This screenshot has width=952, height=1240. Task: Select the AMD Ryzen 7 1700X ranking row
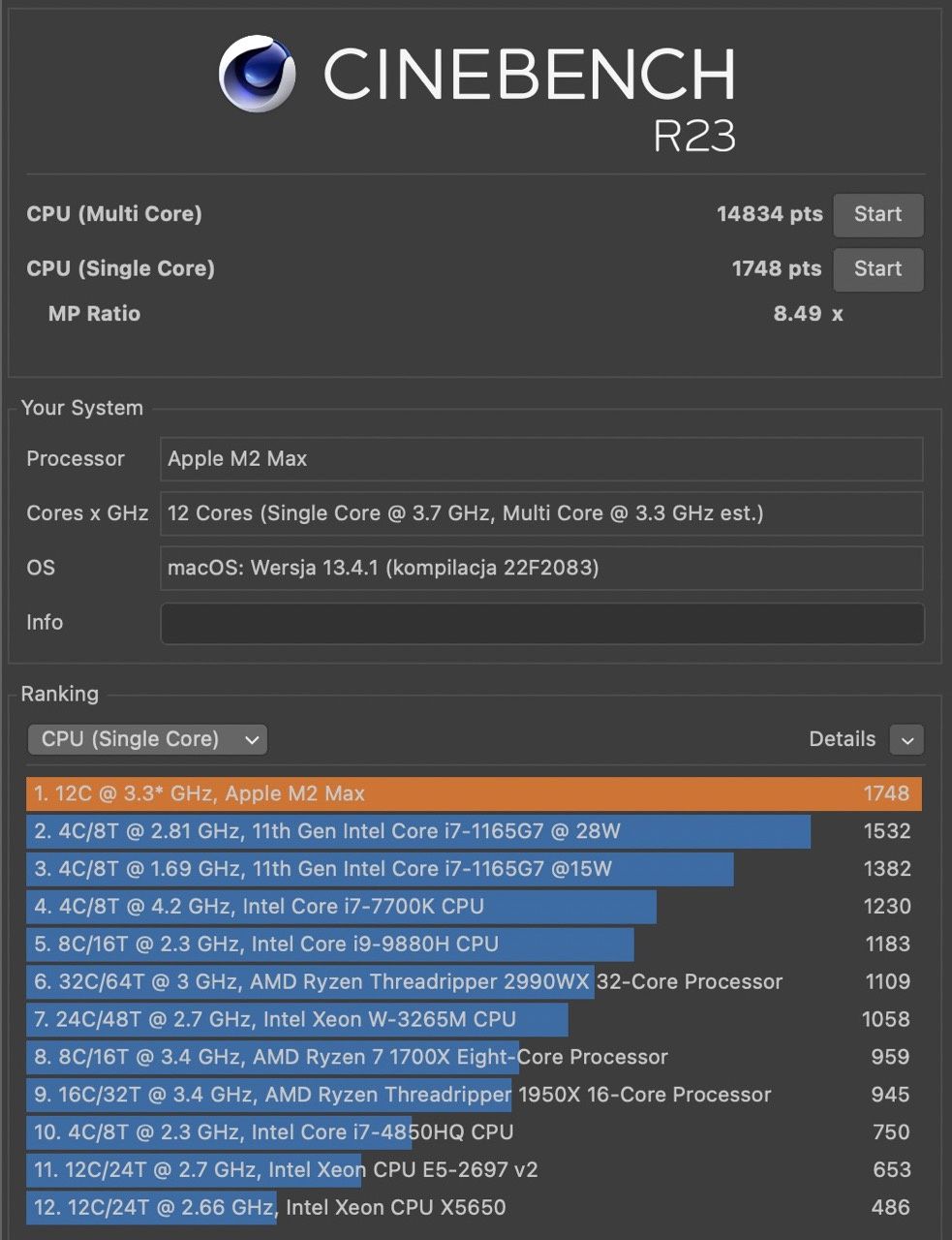[474, 1057]
